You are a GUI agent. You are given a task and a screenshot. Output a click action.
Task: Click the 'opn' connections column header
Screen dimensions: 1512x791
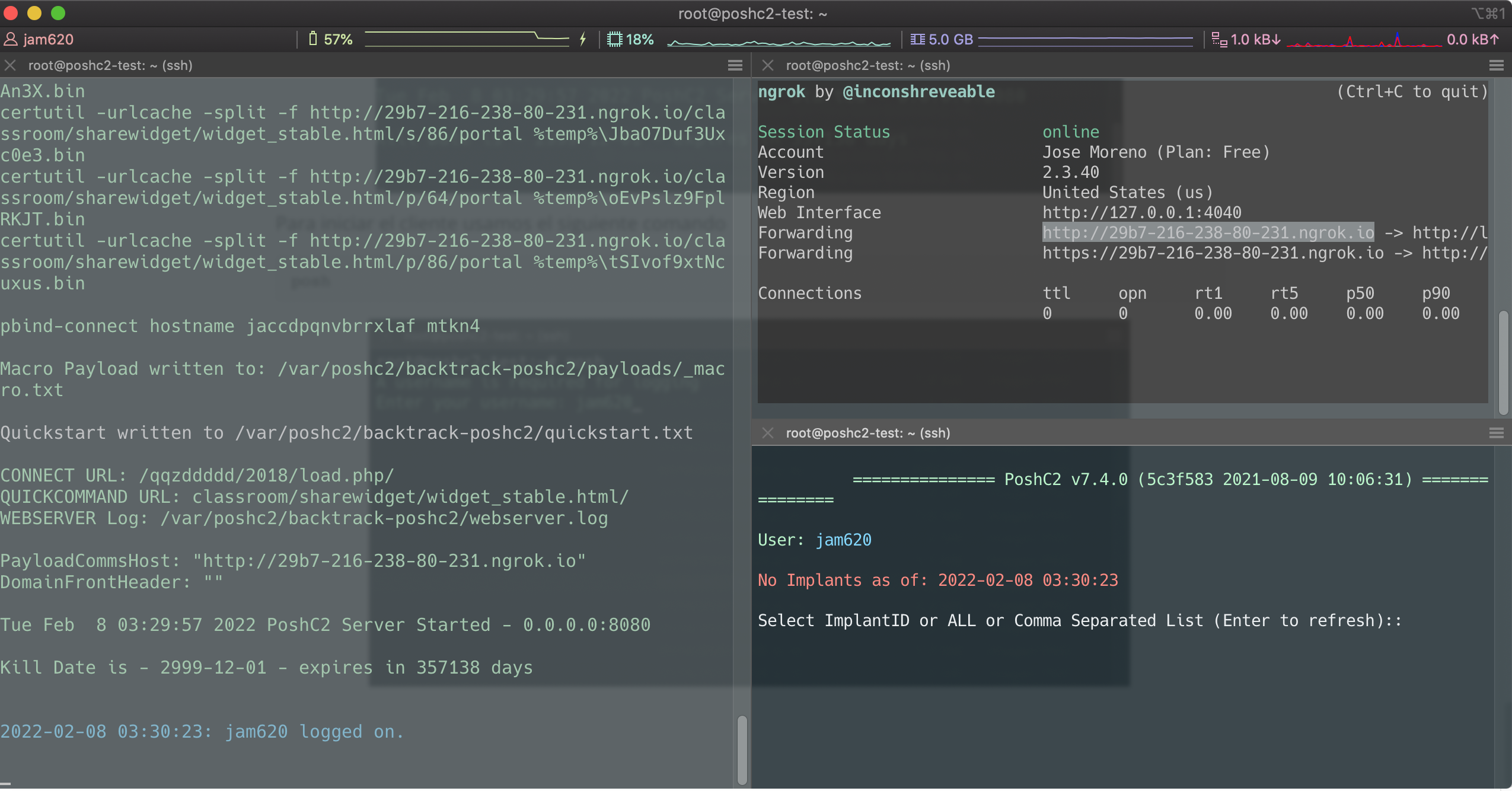(1133, 293)
